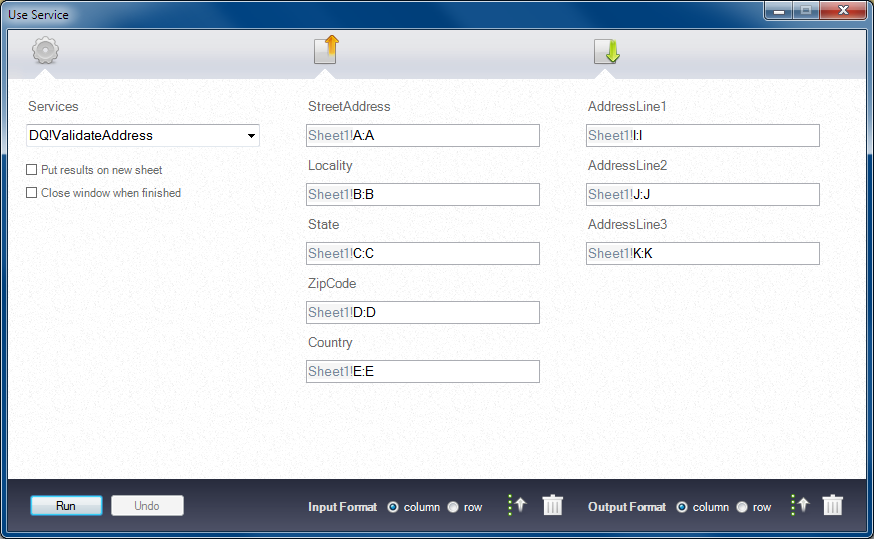Screen dimensions: 874x539
Task: Open the services settings gear icon
Action: pos(45,51)
